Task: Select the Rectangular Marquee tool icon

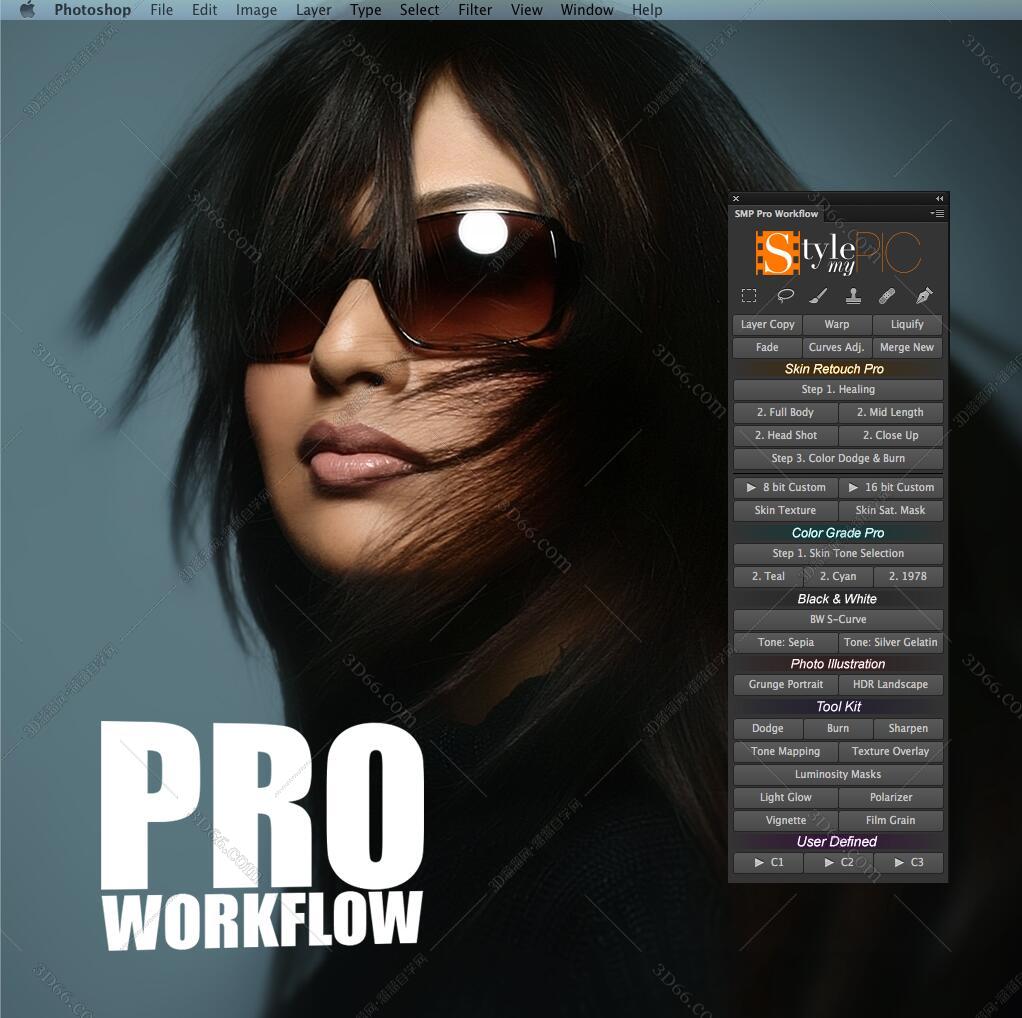Action: coord(748,296)
